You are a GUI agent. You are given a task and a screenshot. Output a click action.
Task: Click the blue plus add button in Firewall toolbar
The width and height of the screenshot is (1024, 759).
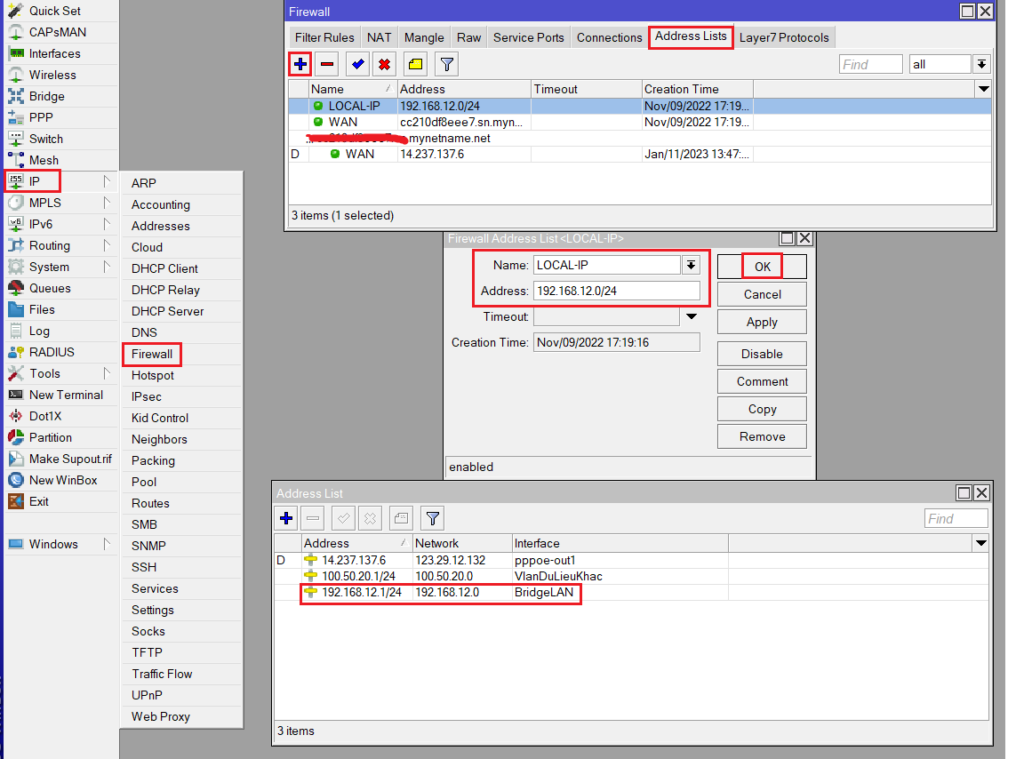pyautogui.click(x=301, y=65)
